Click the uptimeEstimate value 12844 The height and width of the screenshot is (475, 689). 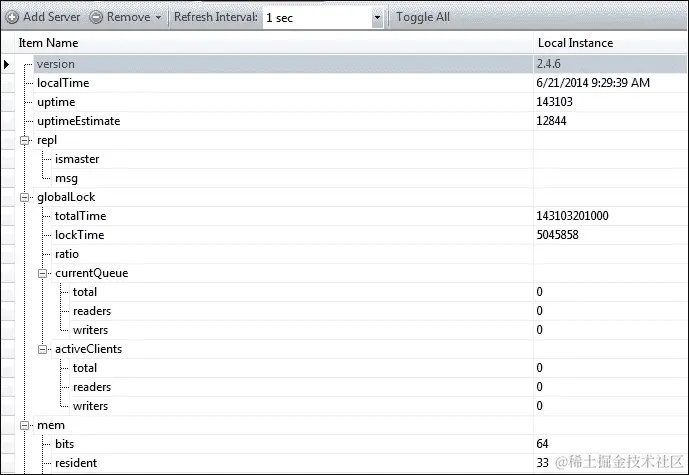551,121
